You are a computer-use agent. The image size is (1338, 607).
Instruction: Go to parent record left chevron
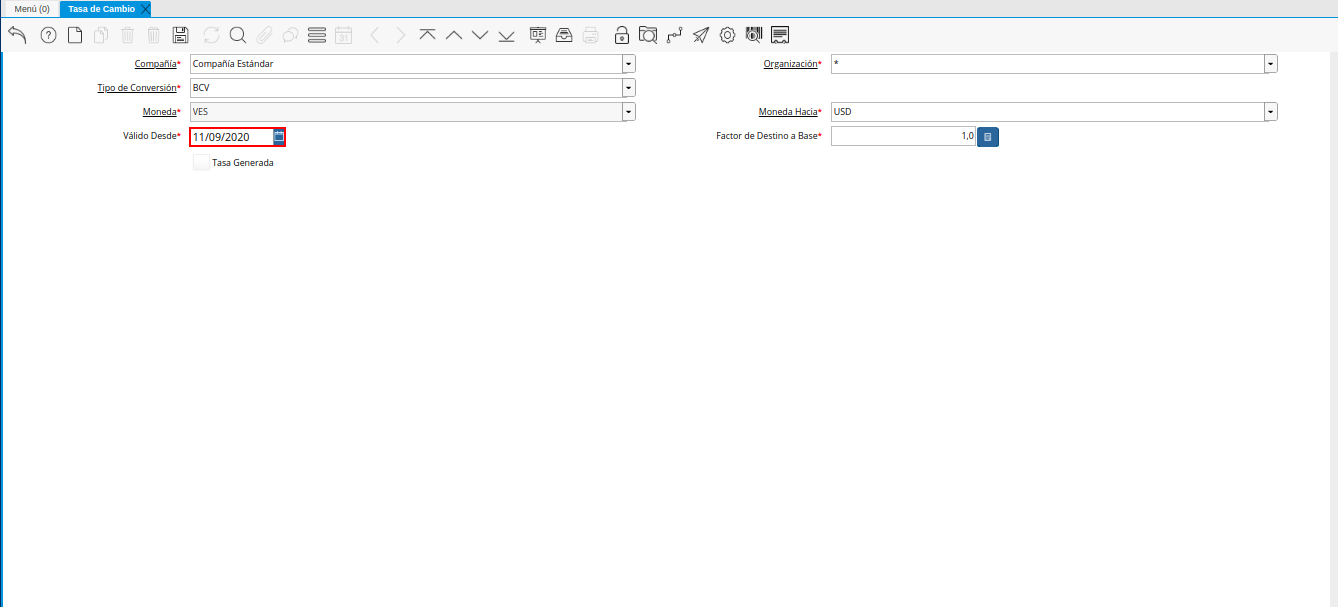(x=375, y=35)
